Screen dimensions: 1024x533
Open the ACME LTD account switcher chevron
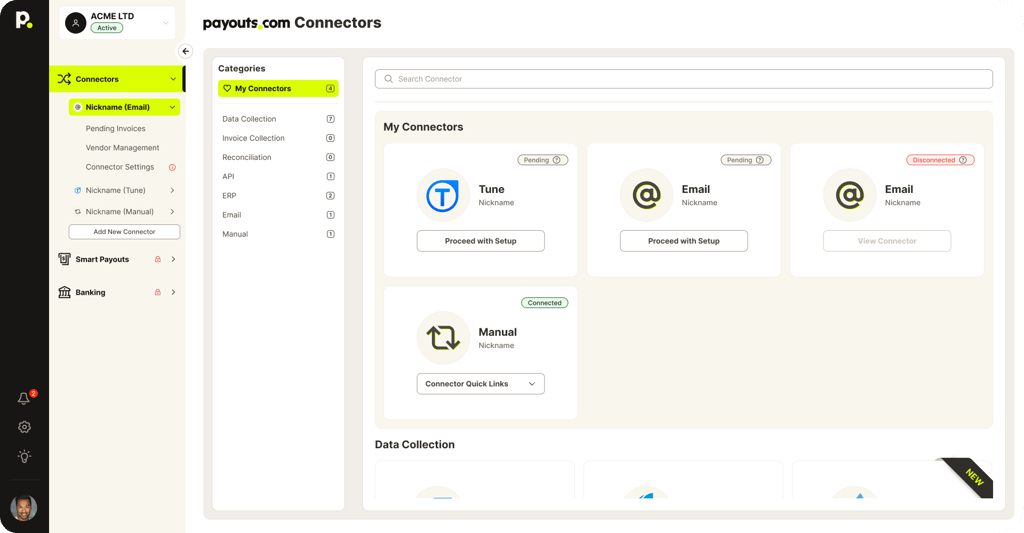tap(166, 23)
